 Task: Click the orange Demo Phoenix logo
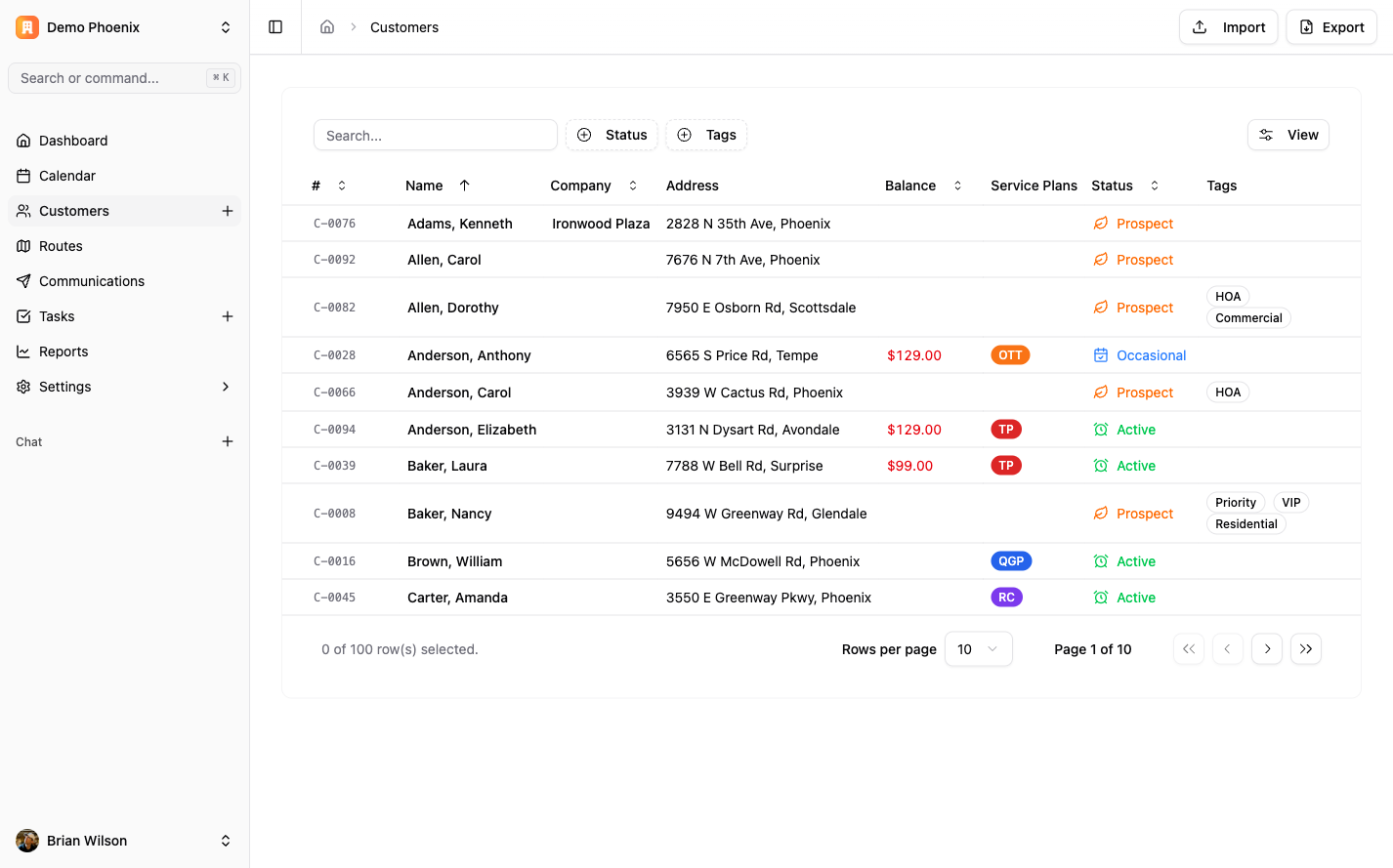point(27,27)
